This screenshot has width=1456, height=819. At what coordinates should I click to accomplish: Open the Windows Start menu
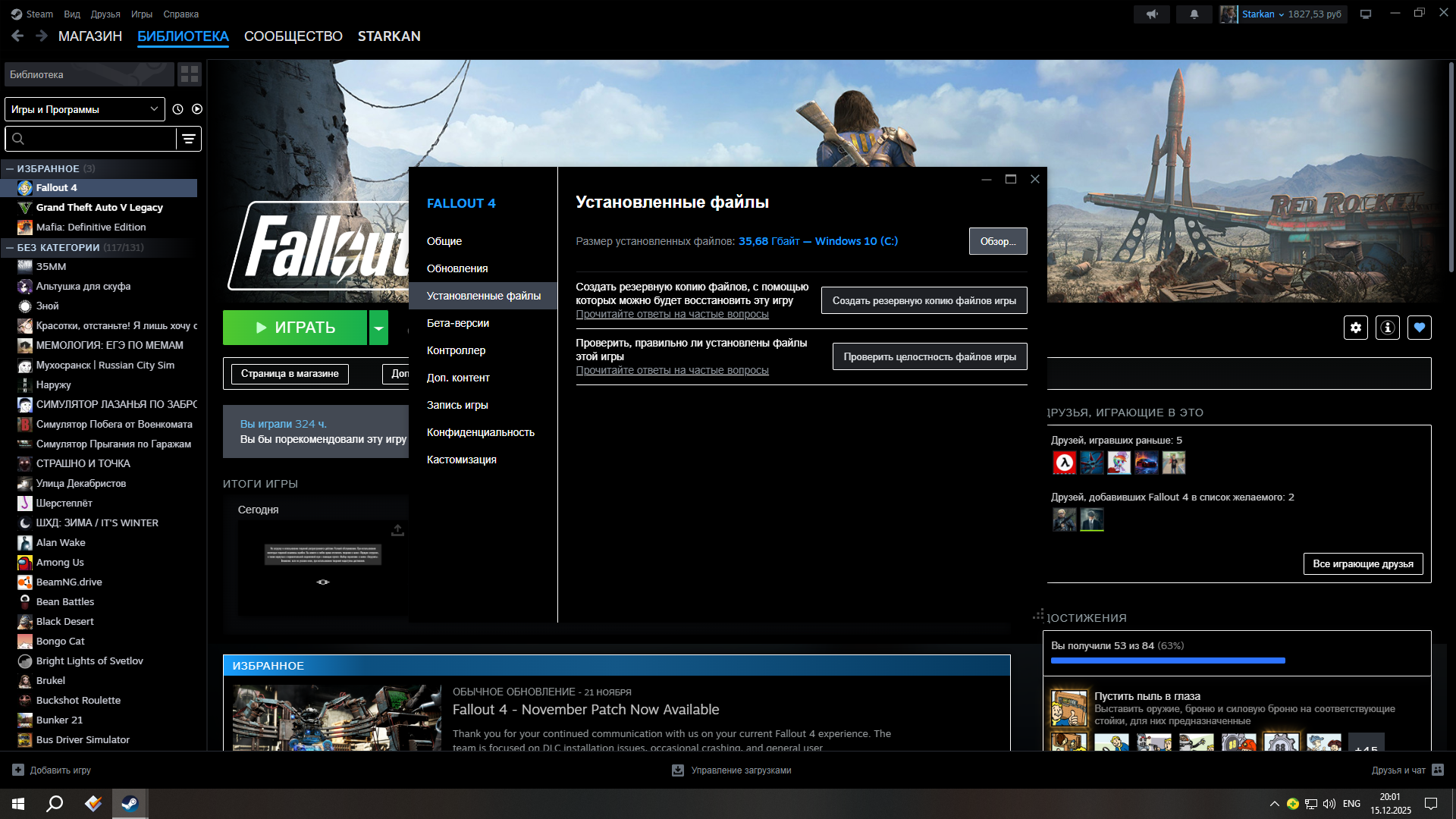tap(18, 804)
